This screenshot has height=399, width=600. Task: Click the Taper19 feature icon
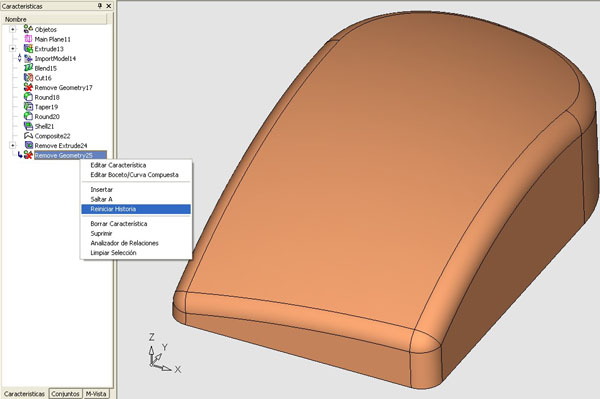pos(28,107)
